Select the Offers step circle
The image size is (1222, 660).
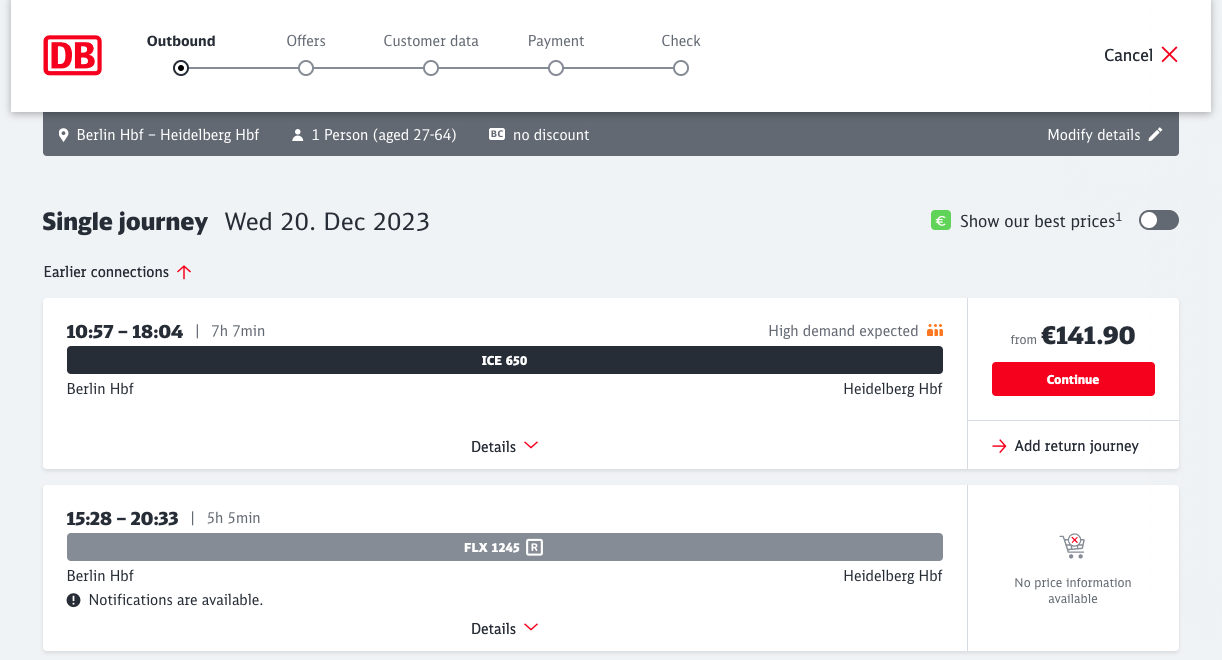(x=306, y=68)
